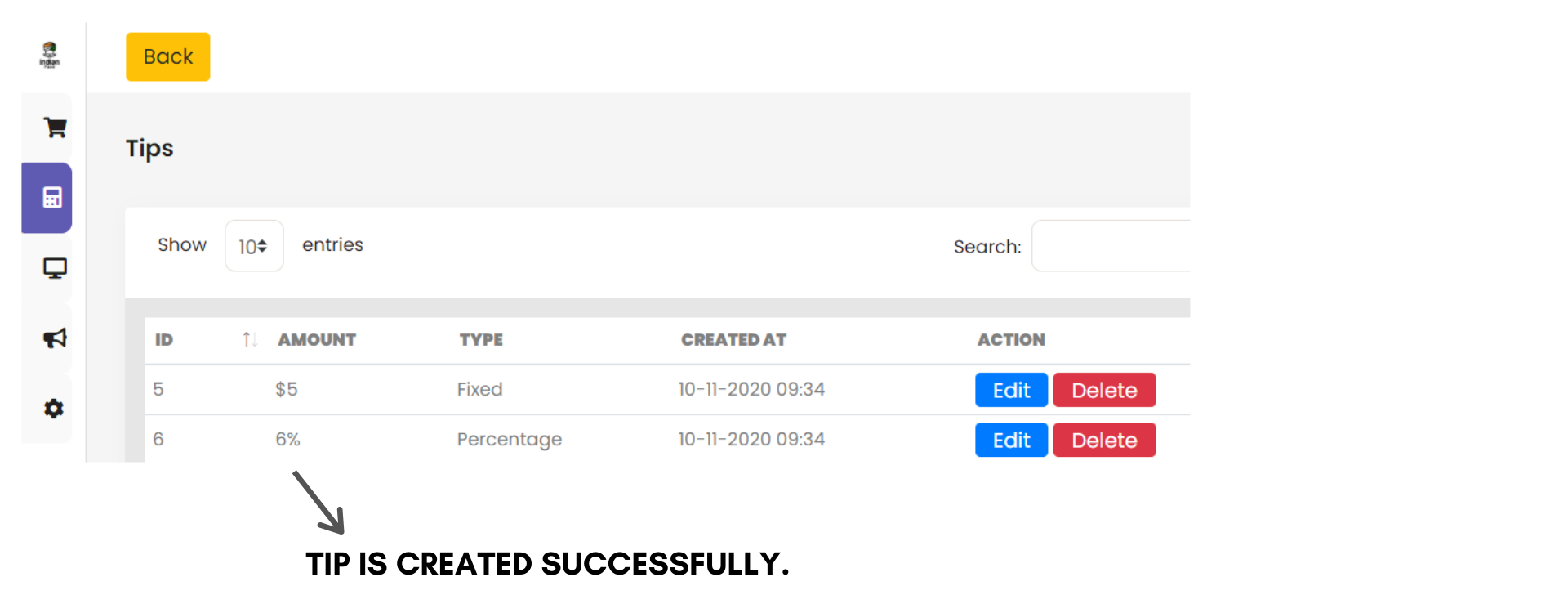
Task: Delete the 6% Percentage tip
Action: point(1104,441)
